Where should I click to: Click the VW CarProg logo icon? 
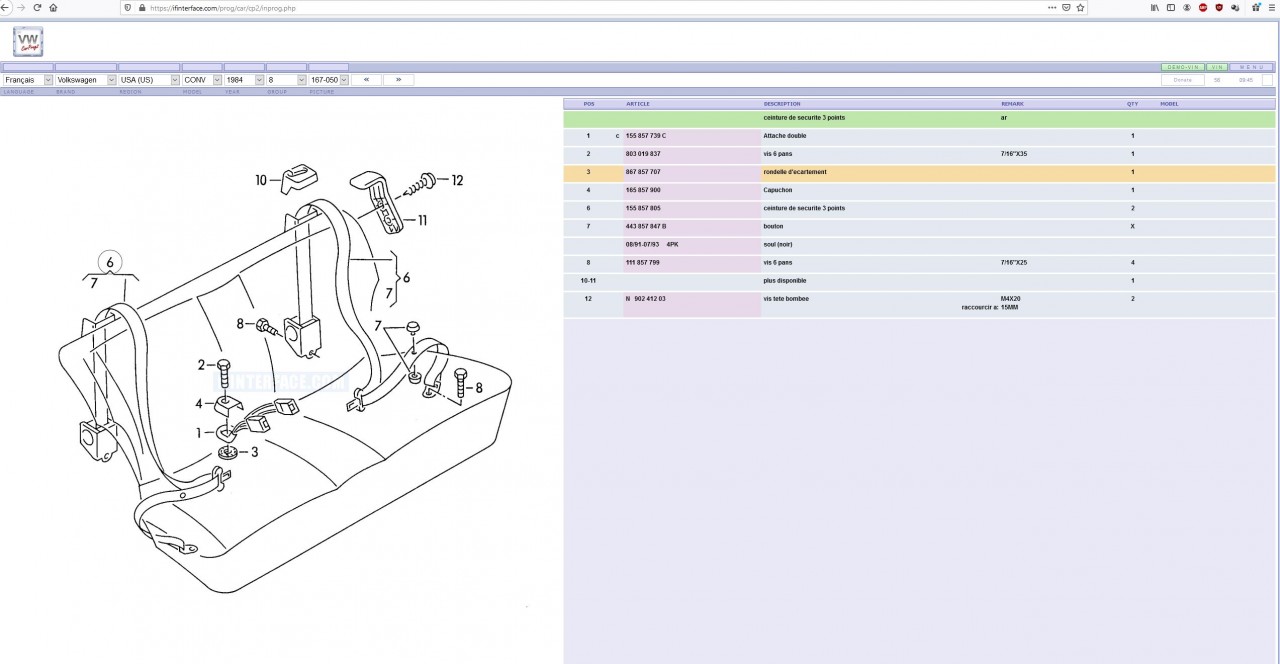[x=28, y=42]
